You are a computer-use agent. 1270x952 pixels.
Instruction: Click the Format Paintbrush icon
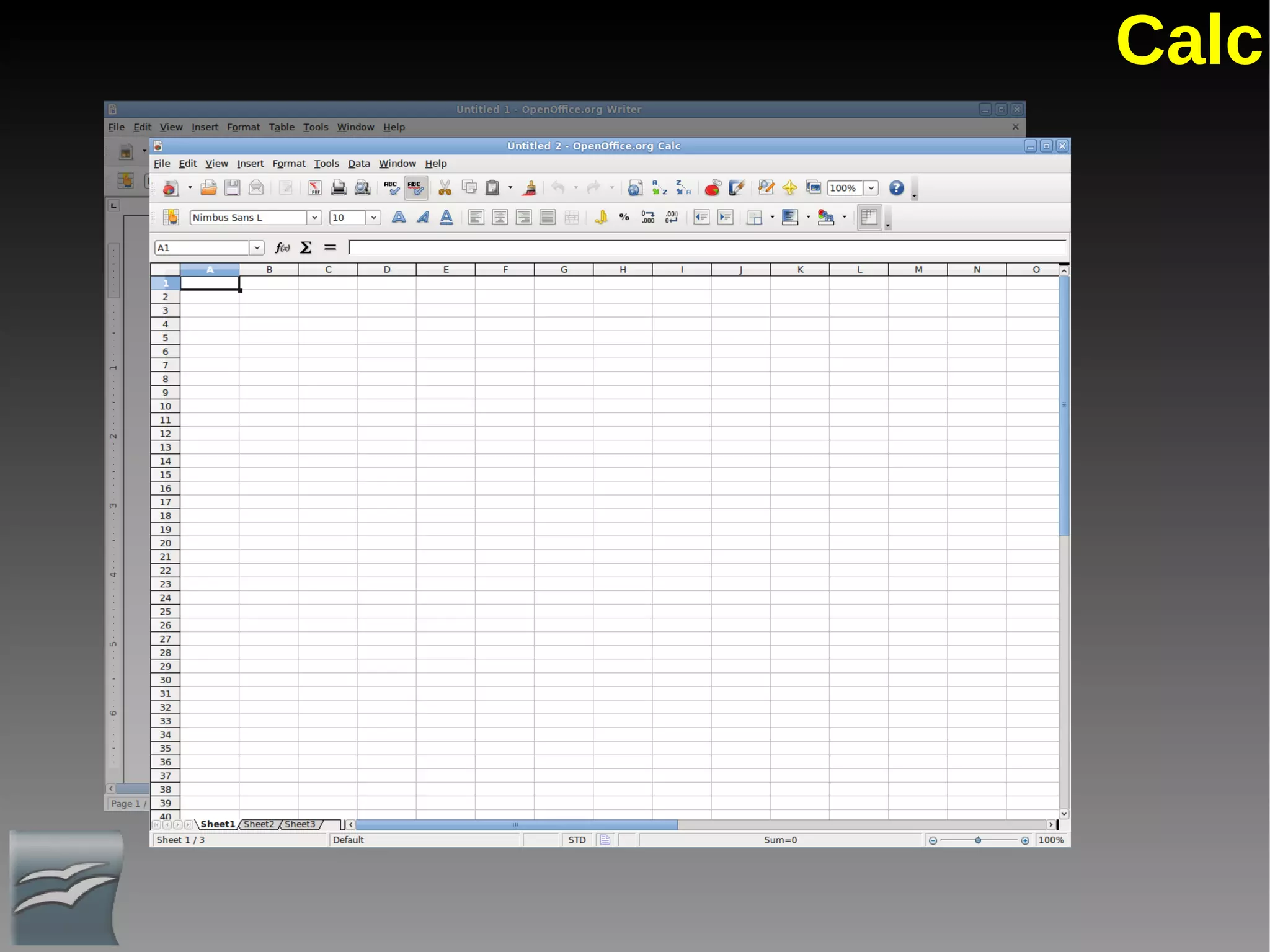click(x=530, y=188)
